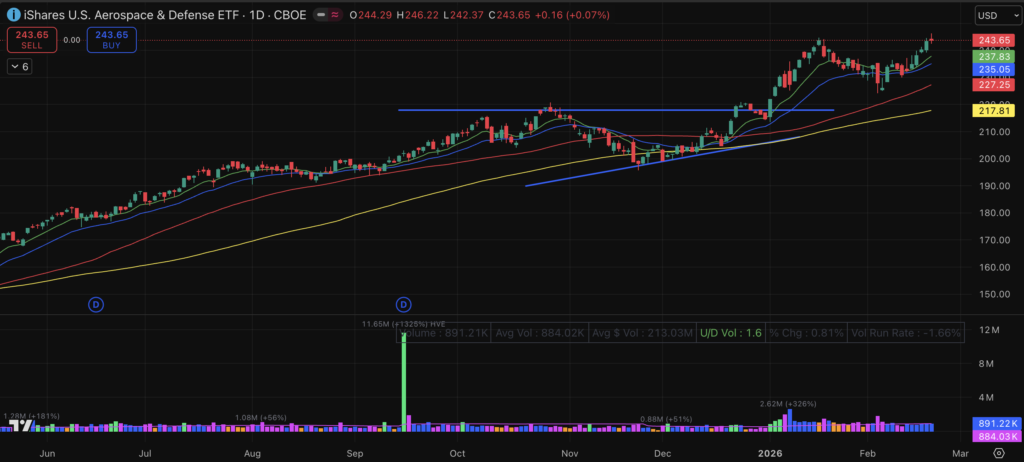Click the dividend 'D' marker near September
This screenshot has height=462, width=1024.
click(x=404, y=304)
